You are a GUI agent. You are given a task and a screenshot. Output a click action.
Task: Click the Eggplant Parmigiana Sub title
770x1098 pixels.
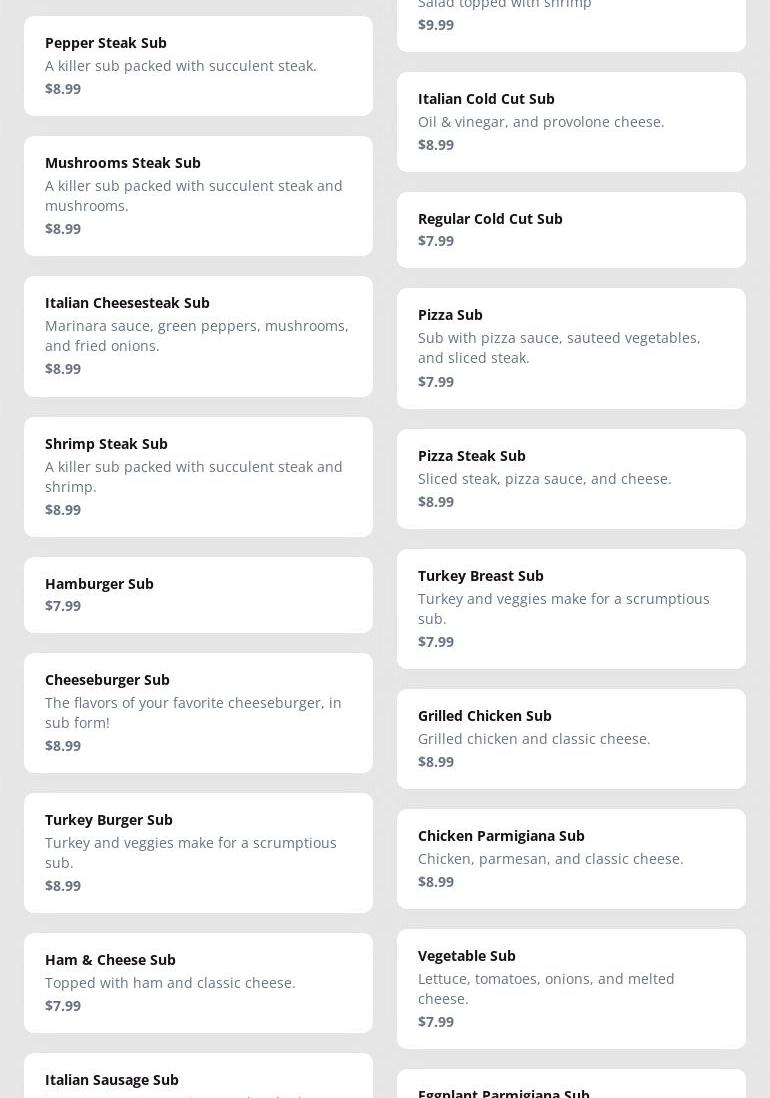pyautogui.click(x=504, y=1091)
